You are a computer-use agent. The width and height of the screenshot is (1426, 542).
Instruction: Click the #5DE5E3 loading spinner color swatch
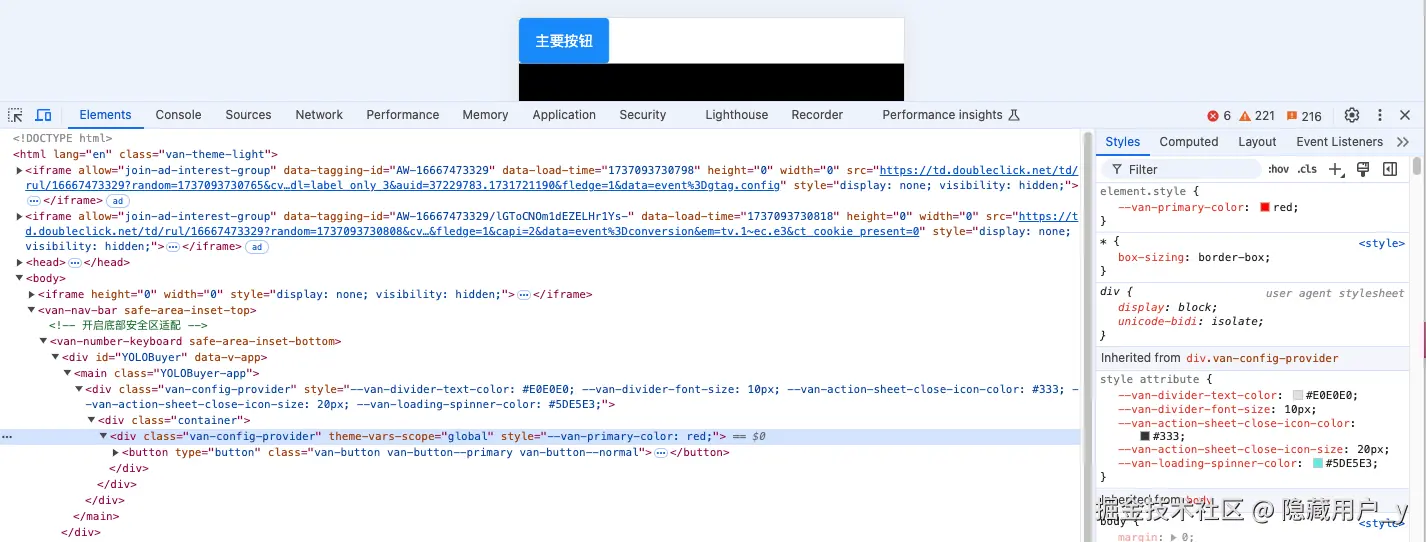1318,464
